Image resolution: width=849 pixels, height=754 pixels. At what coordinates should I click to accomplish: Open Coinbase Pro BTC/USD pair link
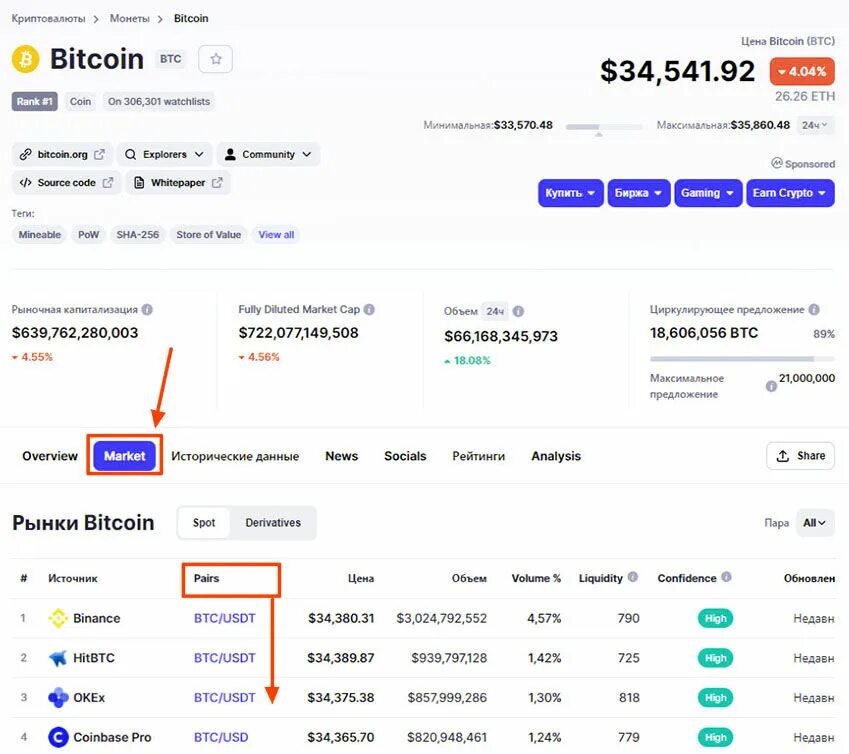[221, 737]
